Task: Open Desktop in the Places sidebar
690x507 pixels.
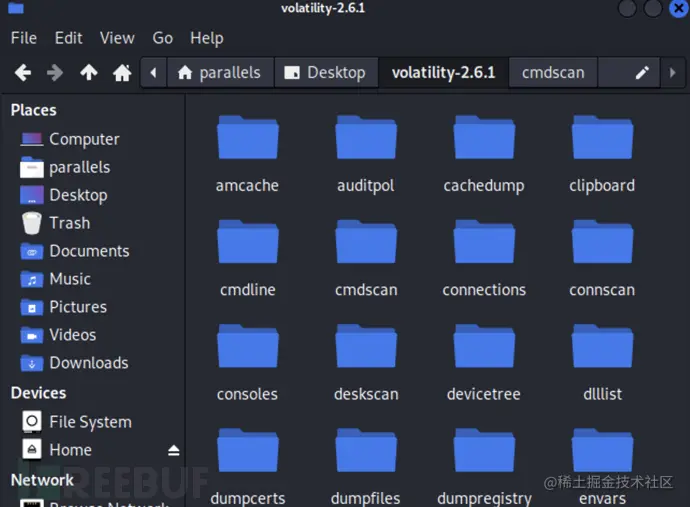Action: (x=64, y=195)
